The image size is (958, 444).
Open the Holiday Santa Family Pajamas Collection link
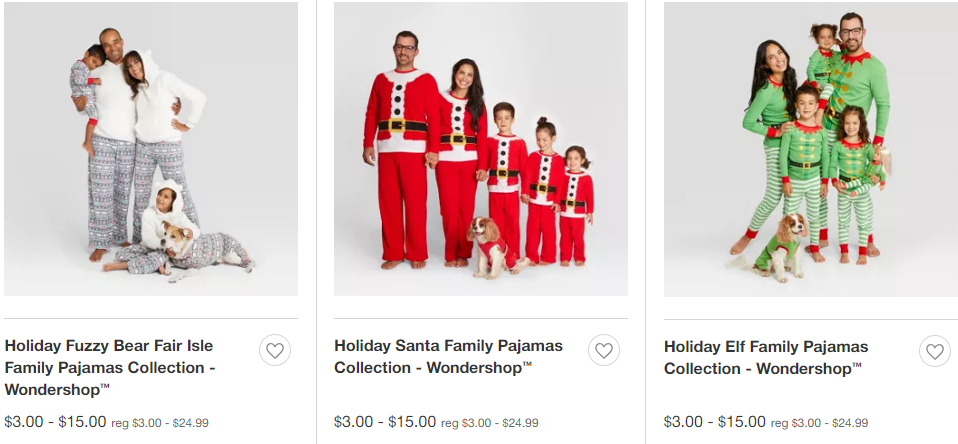(x=448, y=356)
